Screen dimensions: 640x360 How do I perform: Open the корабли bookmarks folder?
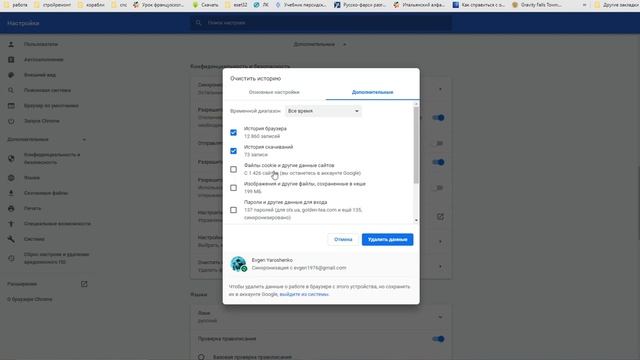[91, 5]
